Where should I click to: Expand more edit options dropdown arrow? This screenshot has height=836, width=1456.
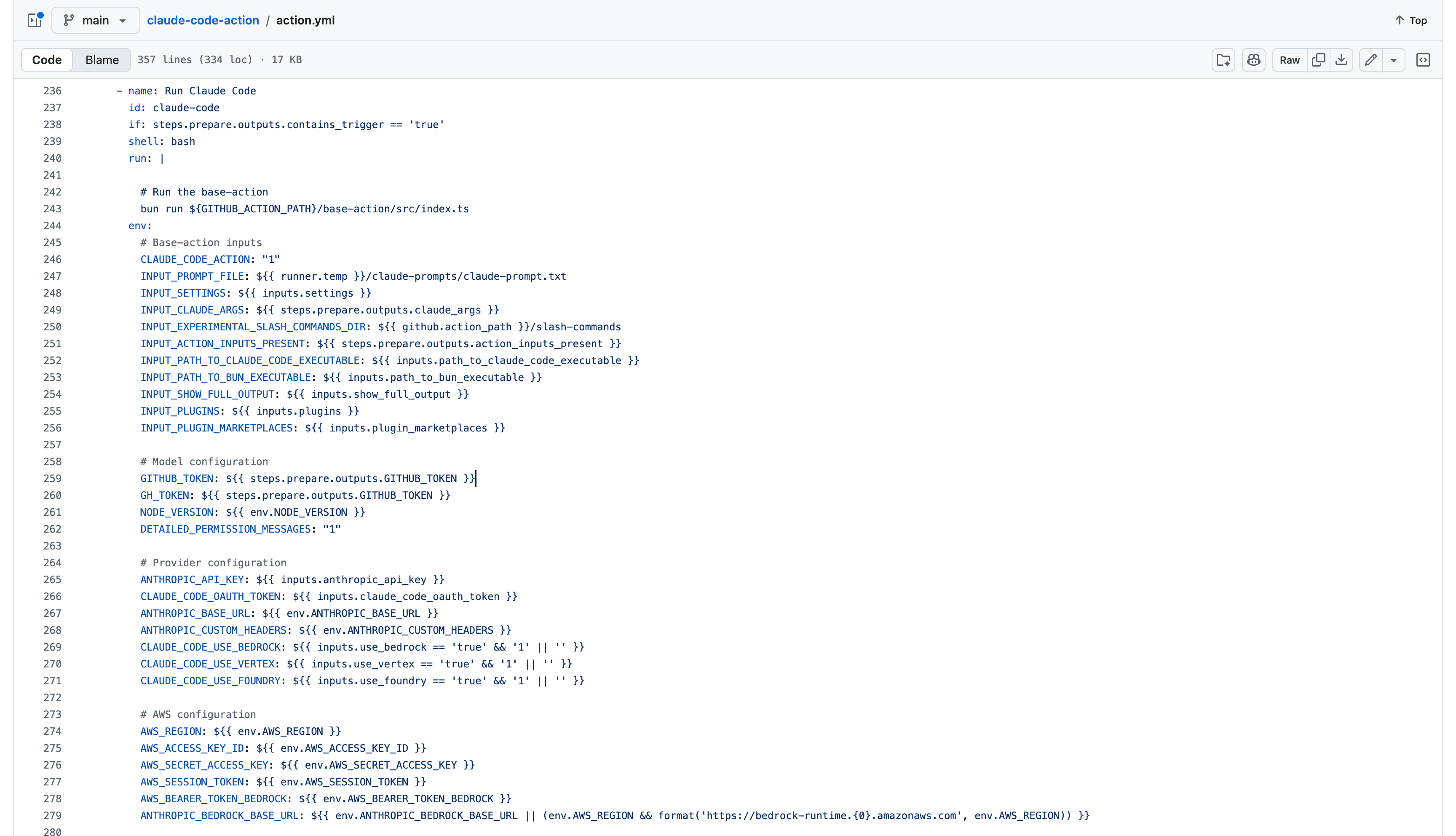[x=1394, y=60]
